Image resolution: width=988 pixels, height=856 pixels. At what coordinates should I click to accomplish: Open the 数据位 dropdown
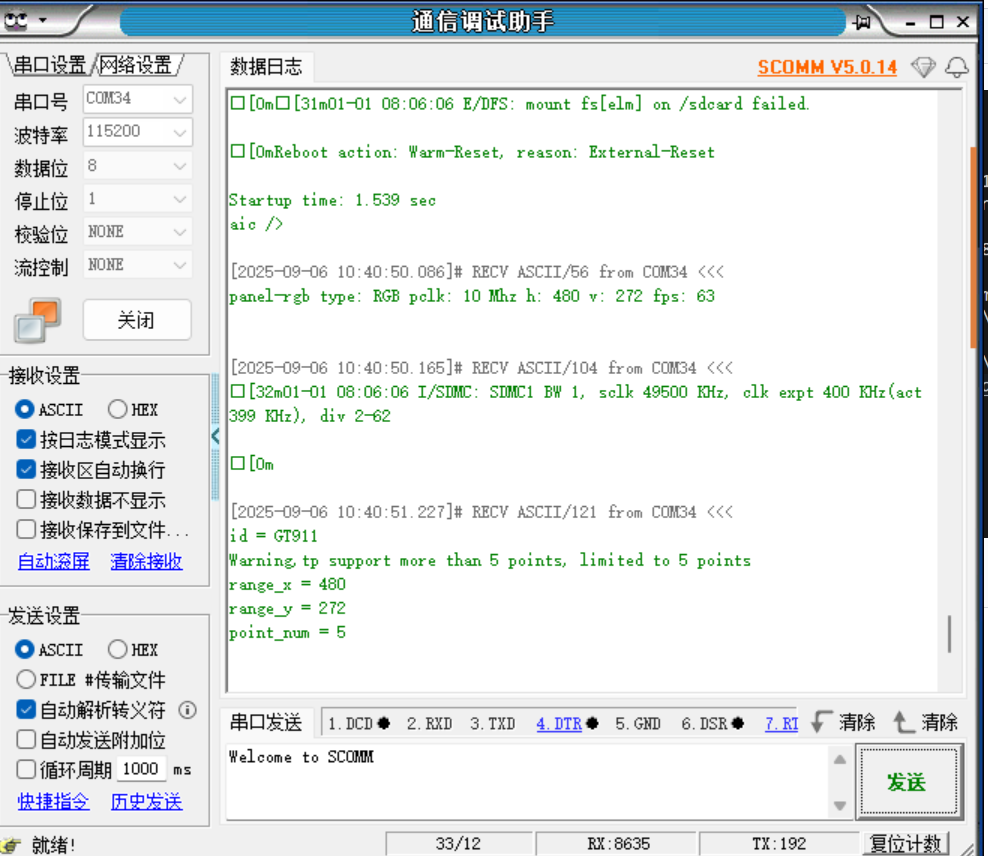coord(137,166)
